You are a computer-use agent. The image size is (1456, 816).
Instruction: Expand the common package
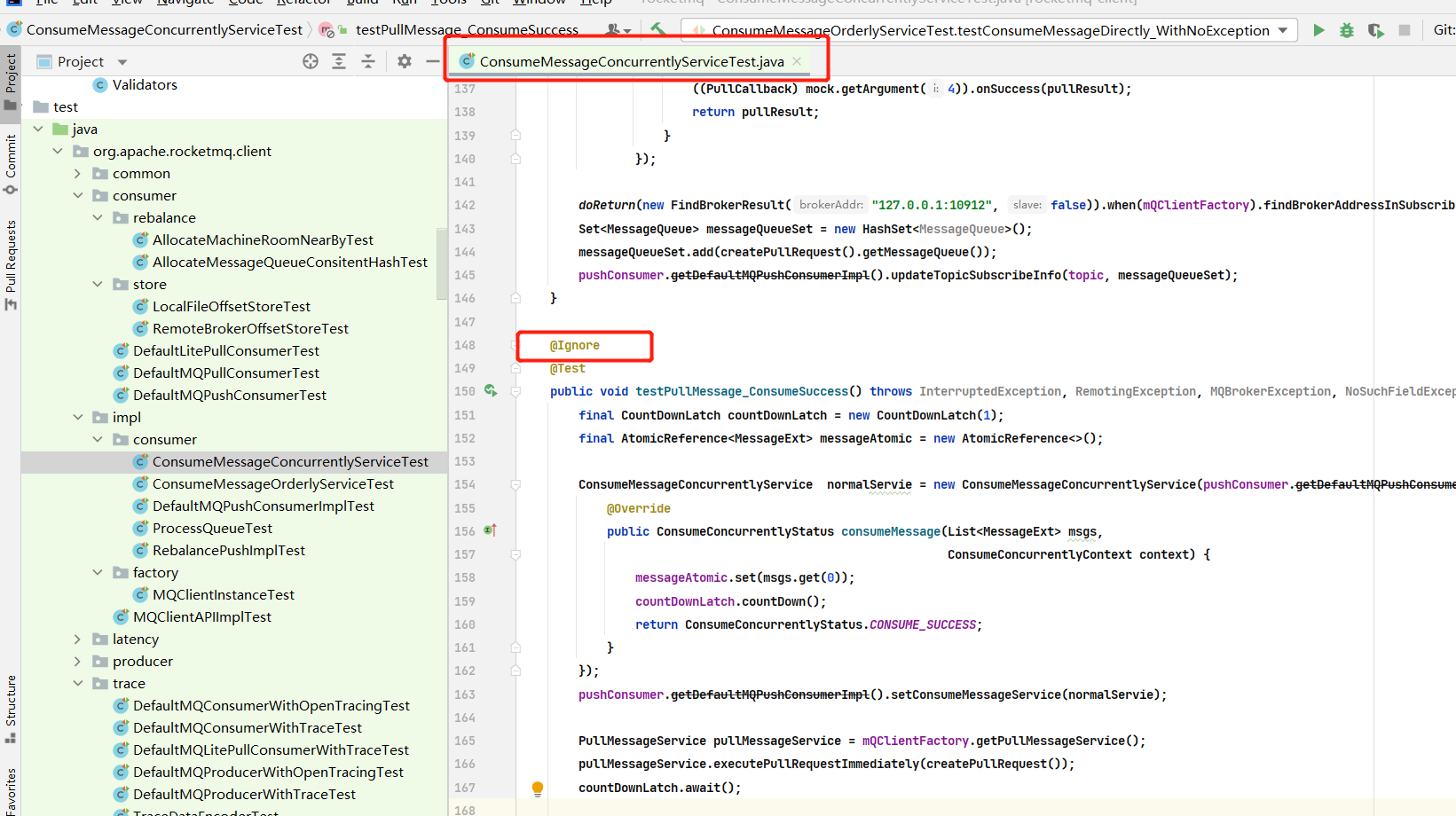(x=78, y=173)
